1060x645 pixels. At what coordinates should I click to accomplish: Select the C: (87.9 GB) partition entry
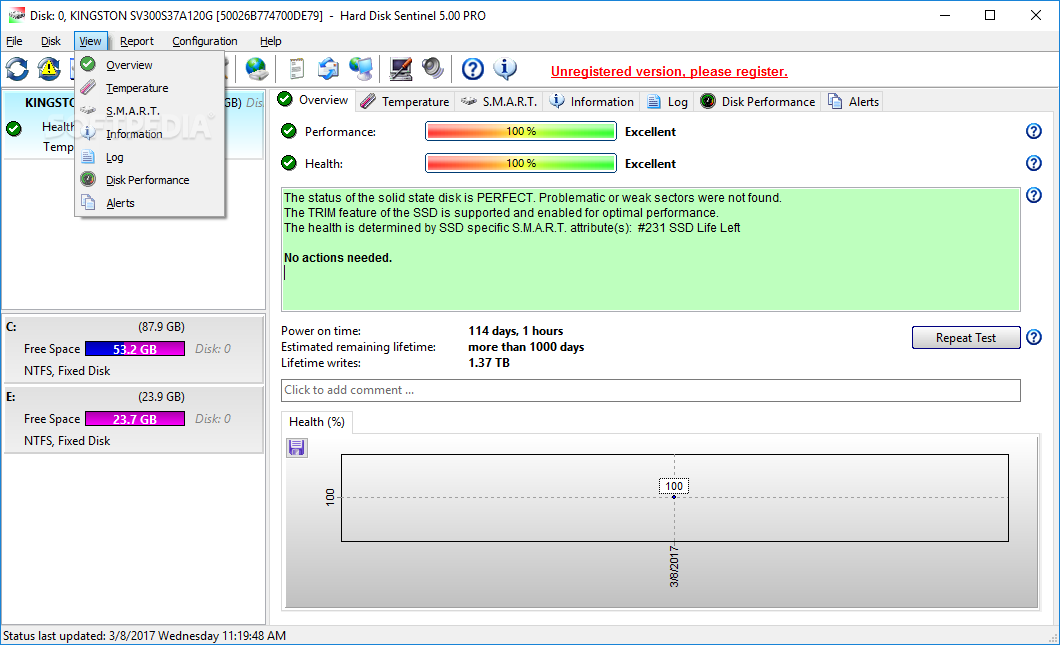tap(133, 349)
